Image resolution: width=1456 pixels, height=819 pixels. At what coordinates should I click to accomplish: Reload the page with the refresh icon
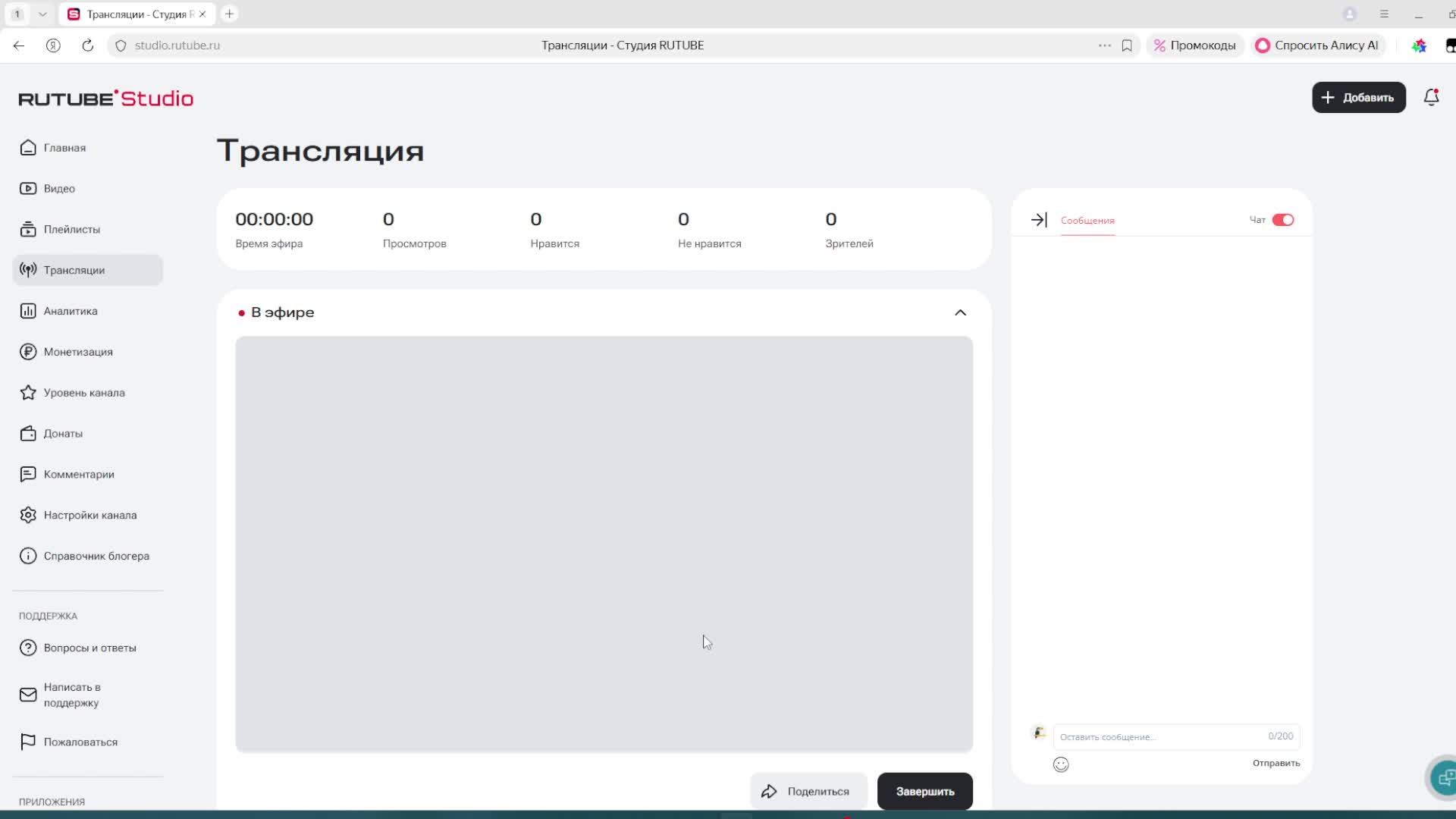[x=88, y=45]
